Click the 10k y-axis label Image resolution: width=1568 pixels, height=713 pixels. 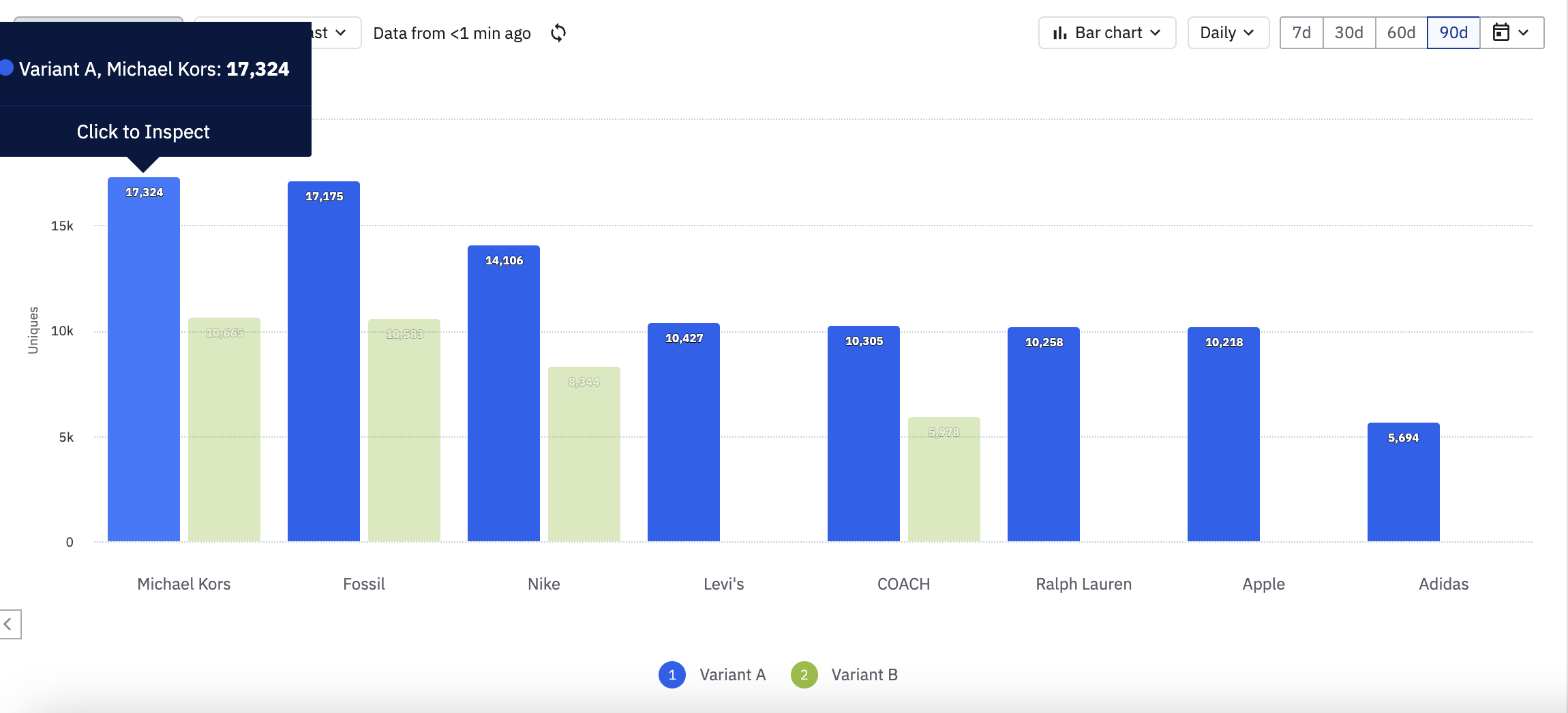pos(62,331)
